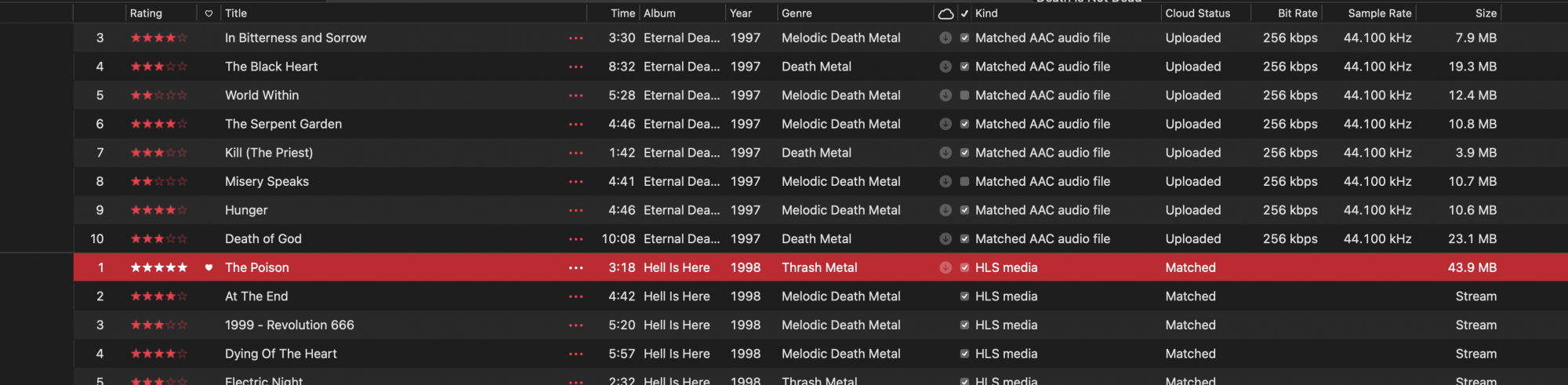
Task: Sort by the Cloud Status column
Action: [x=1198, y=13]
